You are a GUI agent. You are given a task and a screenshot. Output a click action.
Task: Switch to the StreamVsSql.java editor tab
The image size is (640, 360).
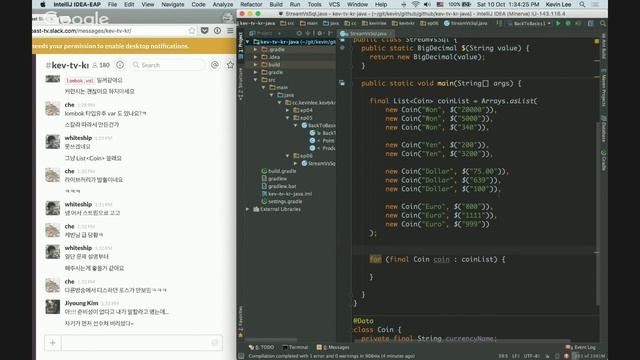tap(365, 33)
